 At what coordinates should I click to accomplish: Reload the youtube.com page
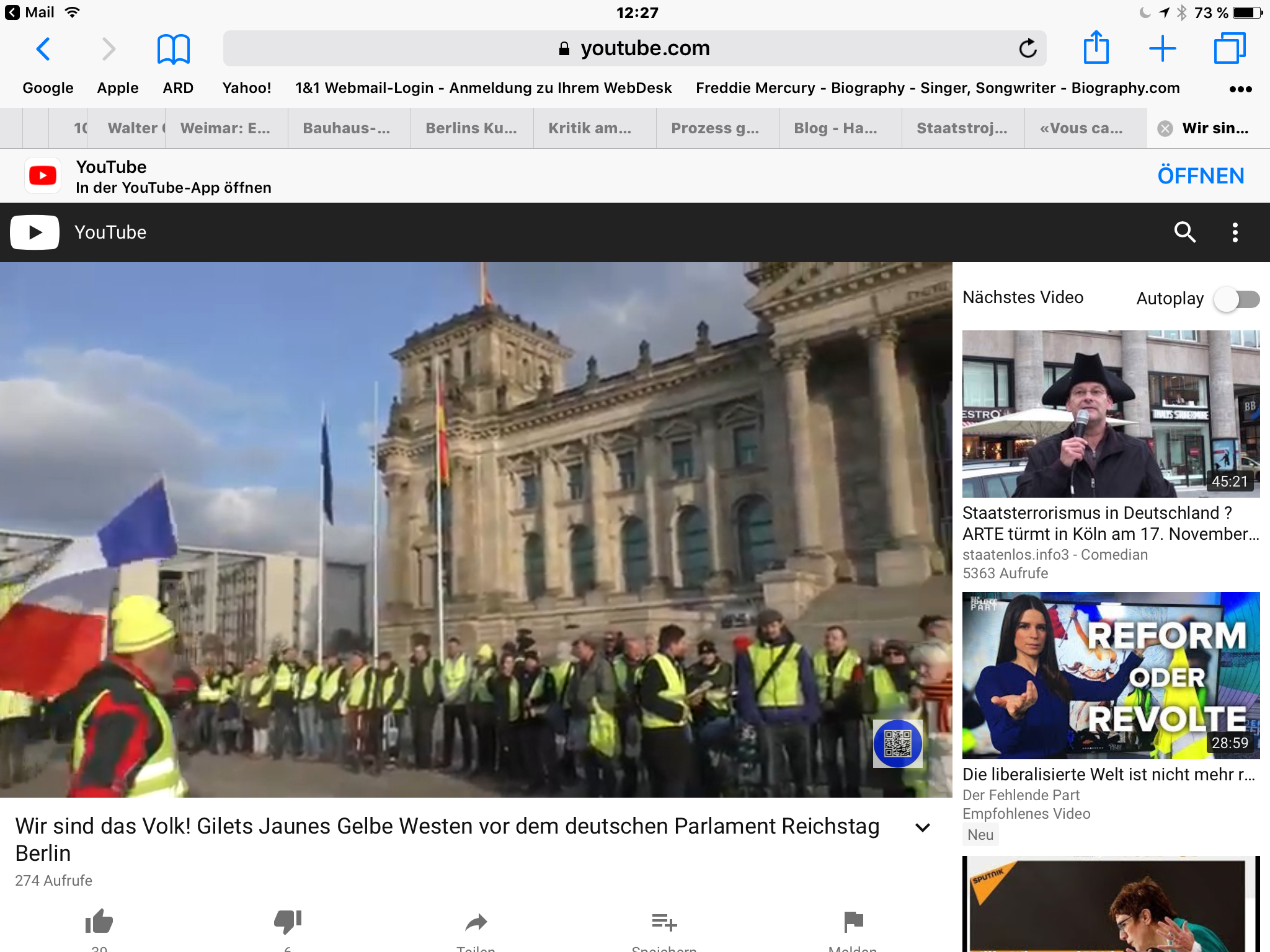(1028, 48)
